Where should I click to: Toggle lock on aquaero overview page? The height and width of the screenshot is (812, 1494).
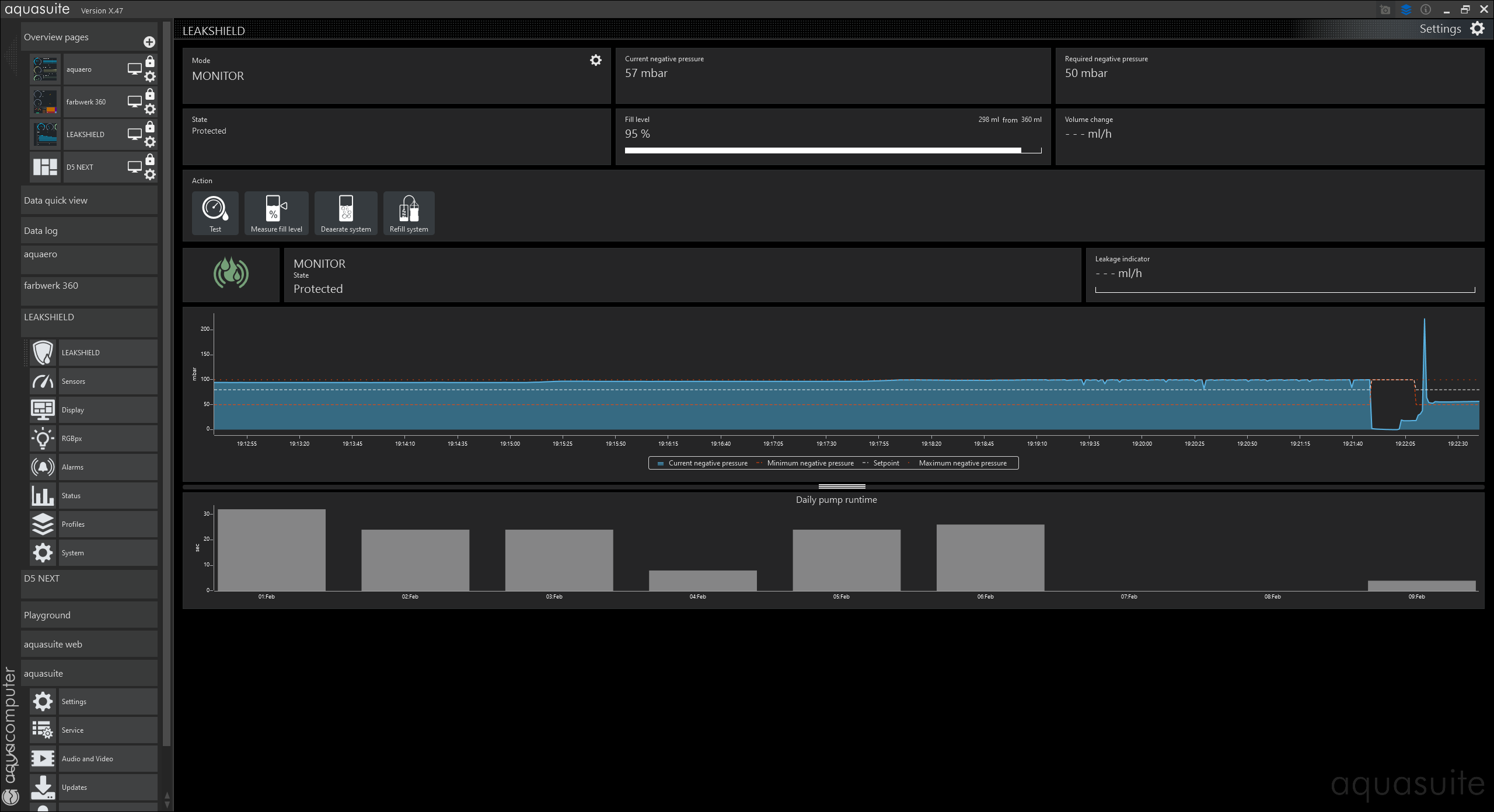pyautogui.click(x=150, y=62)
